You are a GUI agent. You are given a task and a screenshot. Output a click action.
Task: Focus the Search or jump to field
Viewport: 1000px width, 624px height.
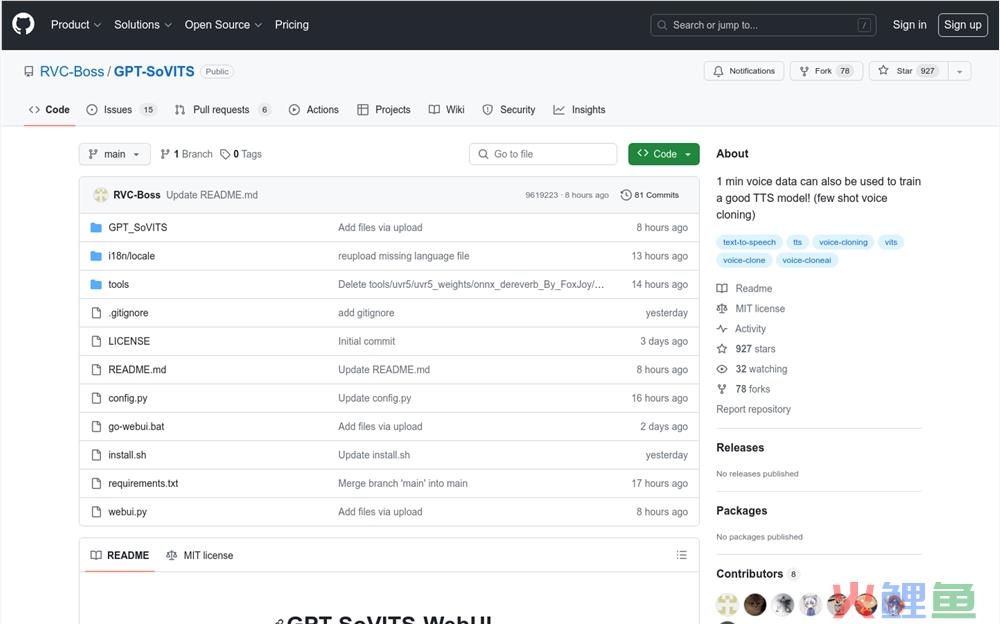(763, 25)
